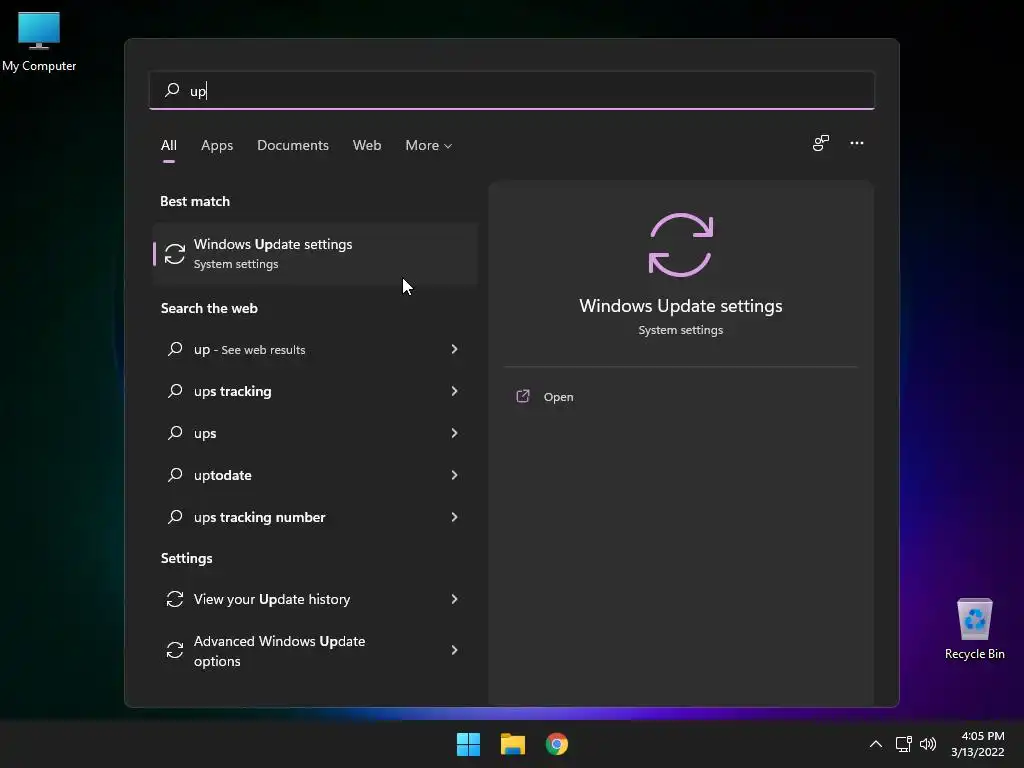Click the 'Search the web' heading

pos(209,308)
